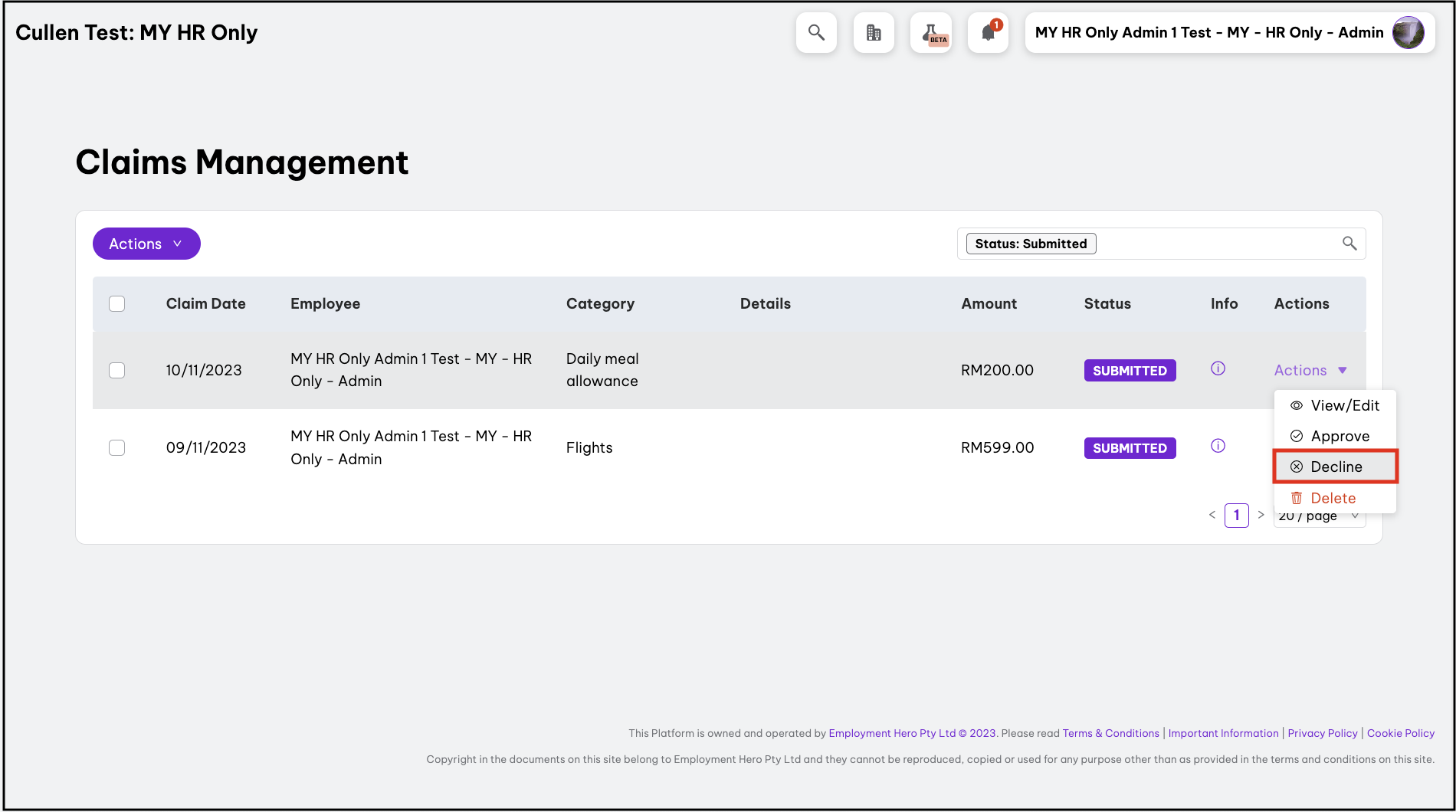The image size is (1456, 812).
Task: Click the search icon in status filter box
Action: pyautogui.click(x=1349, y=244)
